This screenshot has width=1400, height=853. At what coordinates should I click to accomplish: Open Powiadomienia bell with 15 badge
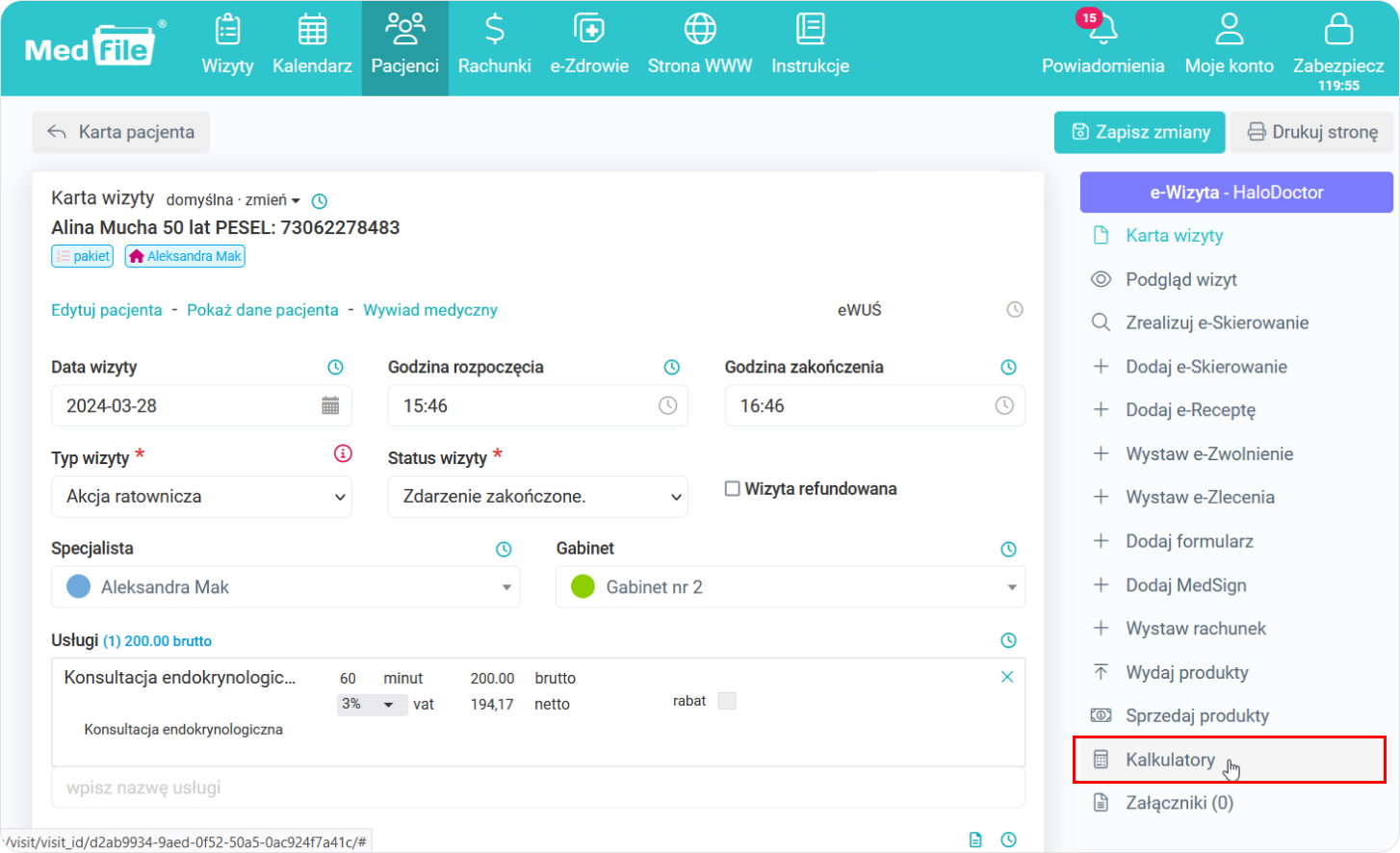(x=1103, y=43)
